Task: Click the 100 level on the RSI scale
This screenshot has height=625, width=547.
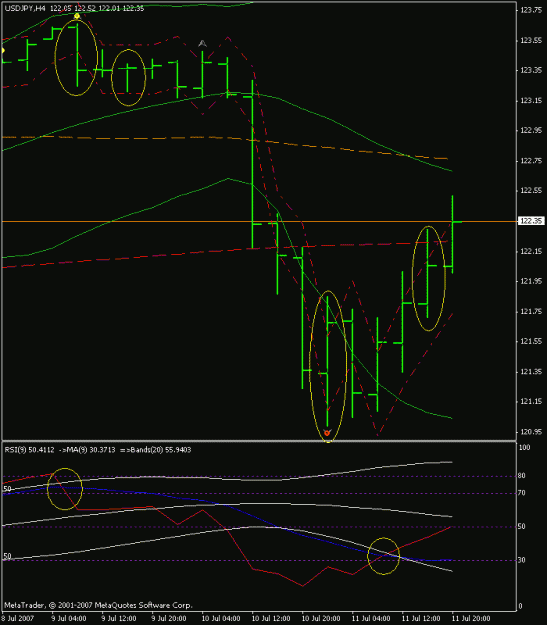Action: [x=524, y=447]
